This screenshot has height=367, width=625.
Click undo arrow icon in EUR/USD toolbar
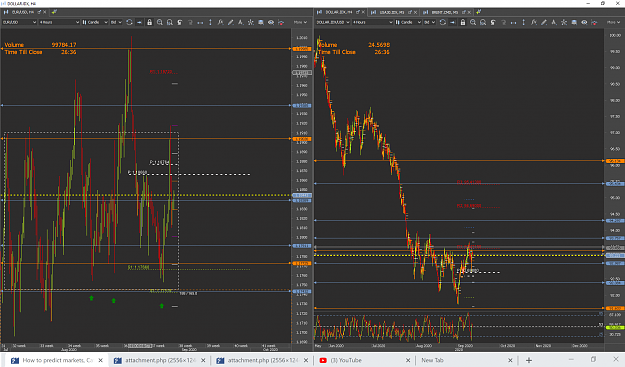pos(180,22)
